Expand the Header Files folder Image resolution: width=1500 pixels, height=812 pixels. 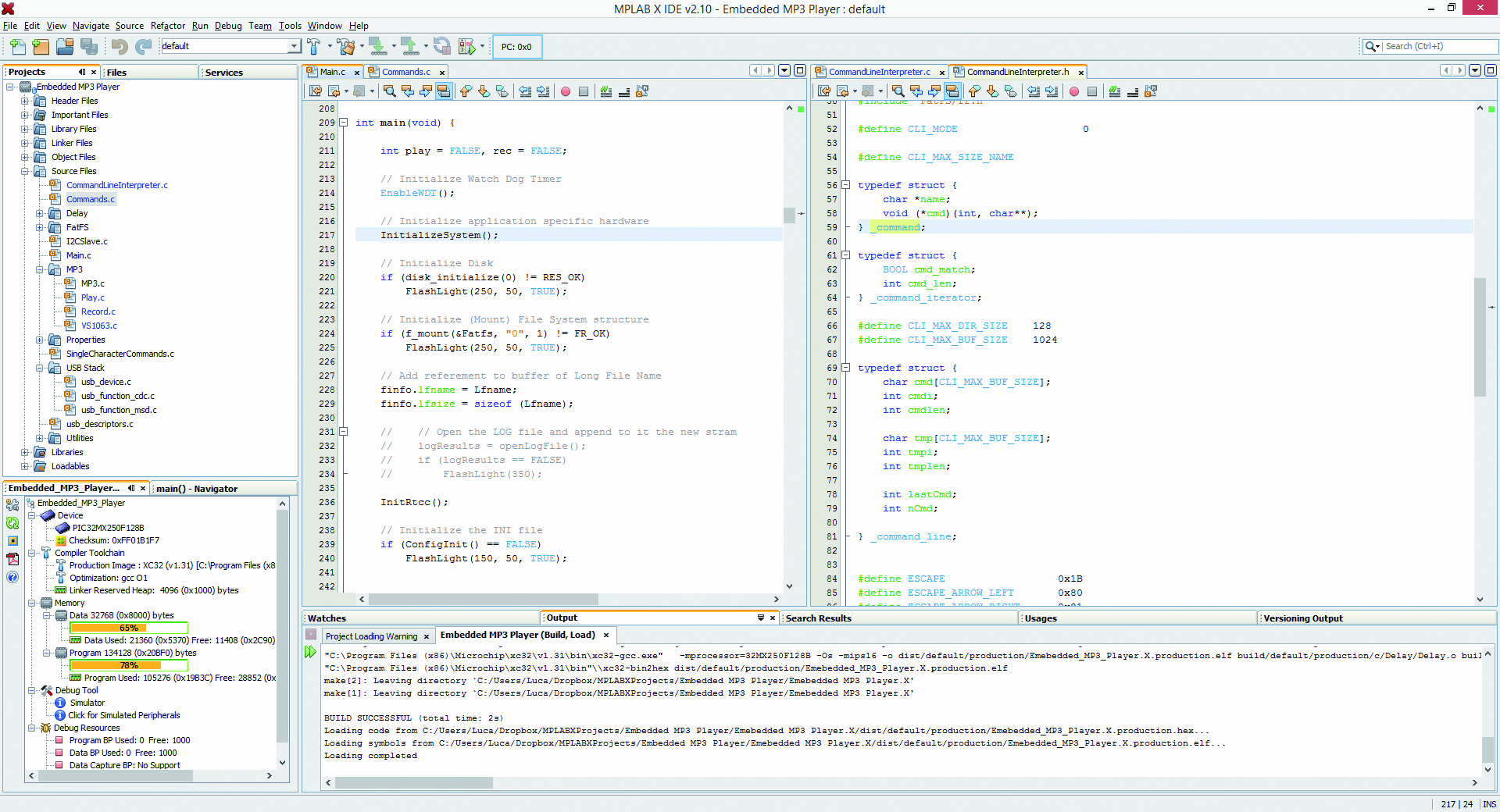25,101
